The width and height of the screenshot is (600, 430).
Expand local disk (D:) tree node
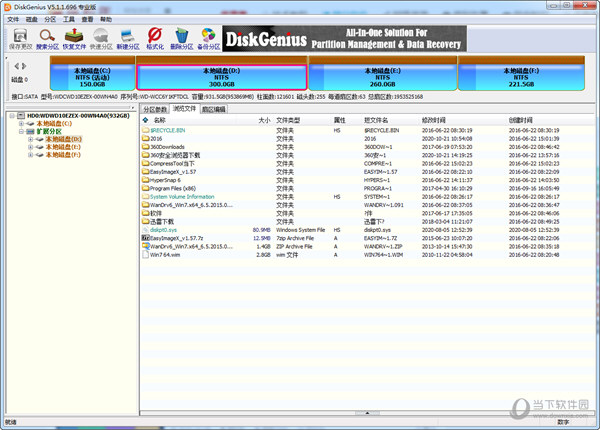[31, 139]
